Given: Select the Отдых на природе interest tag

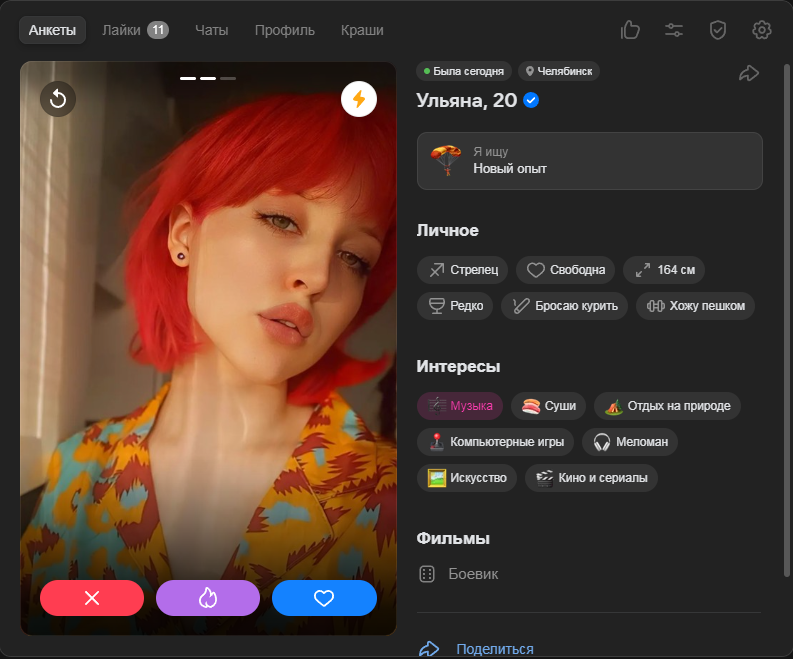Looking at the screenshot, I should [667, 406].
